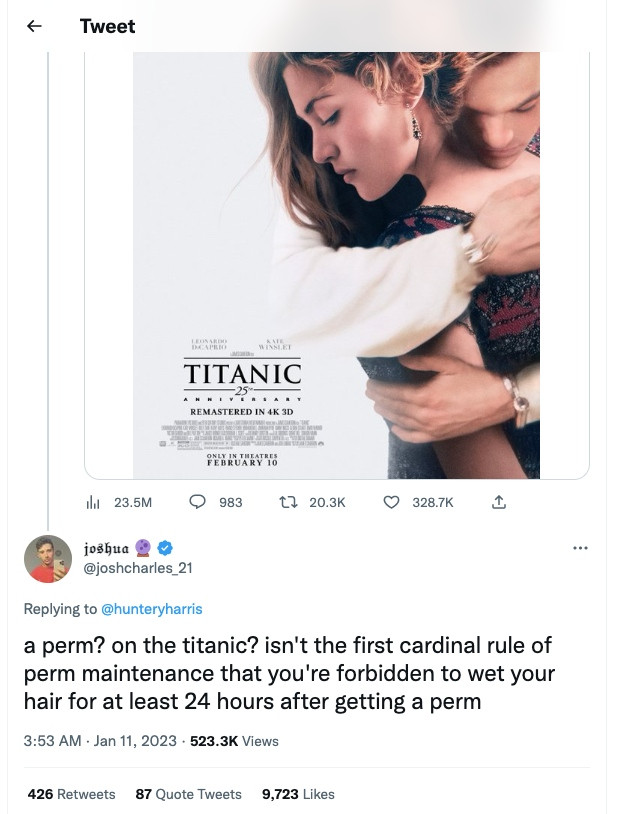The width and height of the screenshot is (628, 814).
Task: Click the back arrow icon
Action: 33,26
